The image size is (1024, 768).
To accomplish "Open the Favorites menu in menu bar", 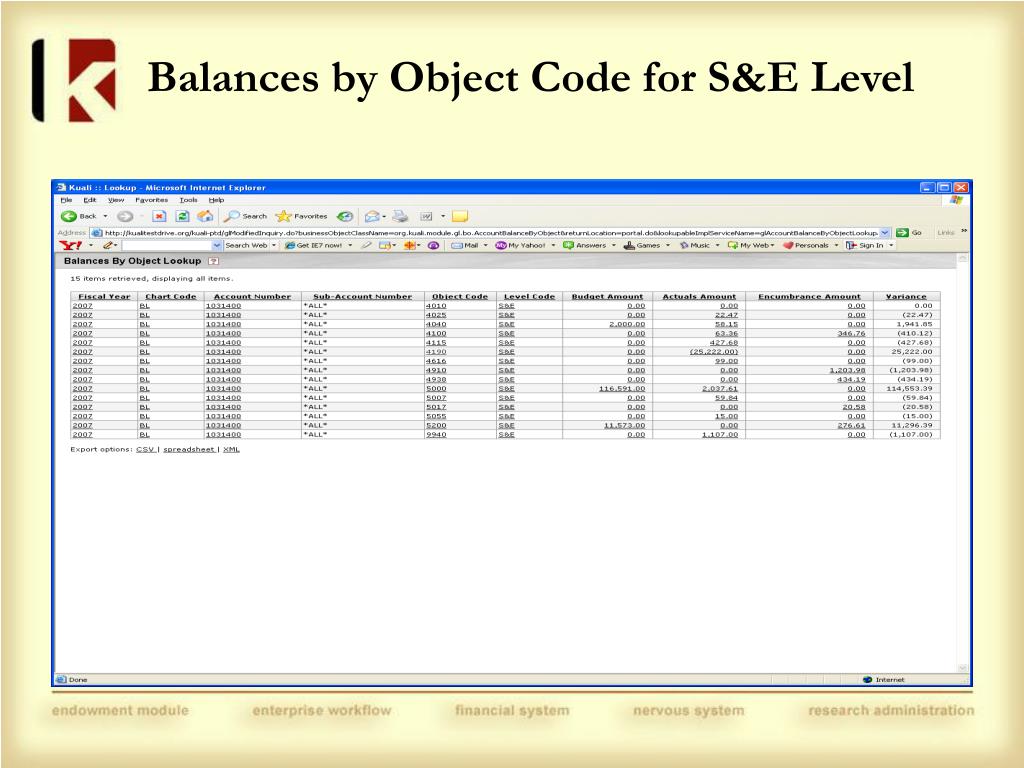I will pyautogui.click(x=151, y=200).
